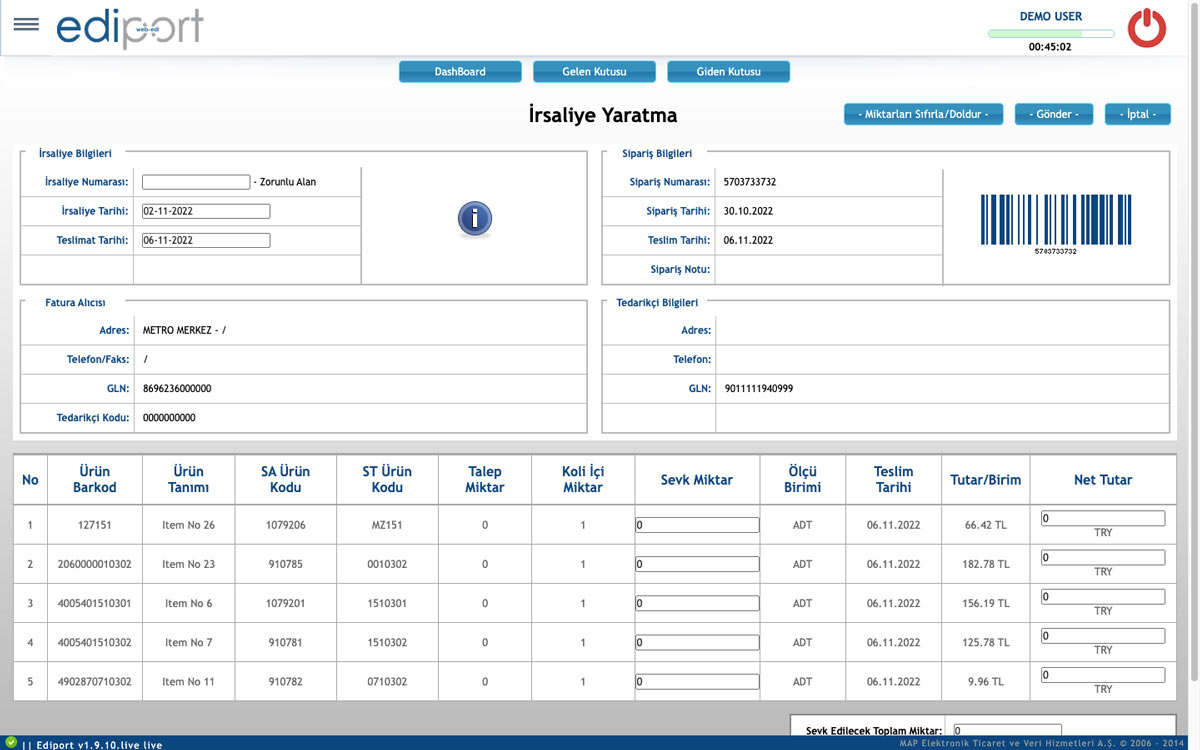
Task: Click the Koli İçi Miktar column header
Action: pos(583,480)
